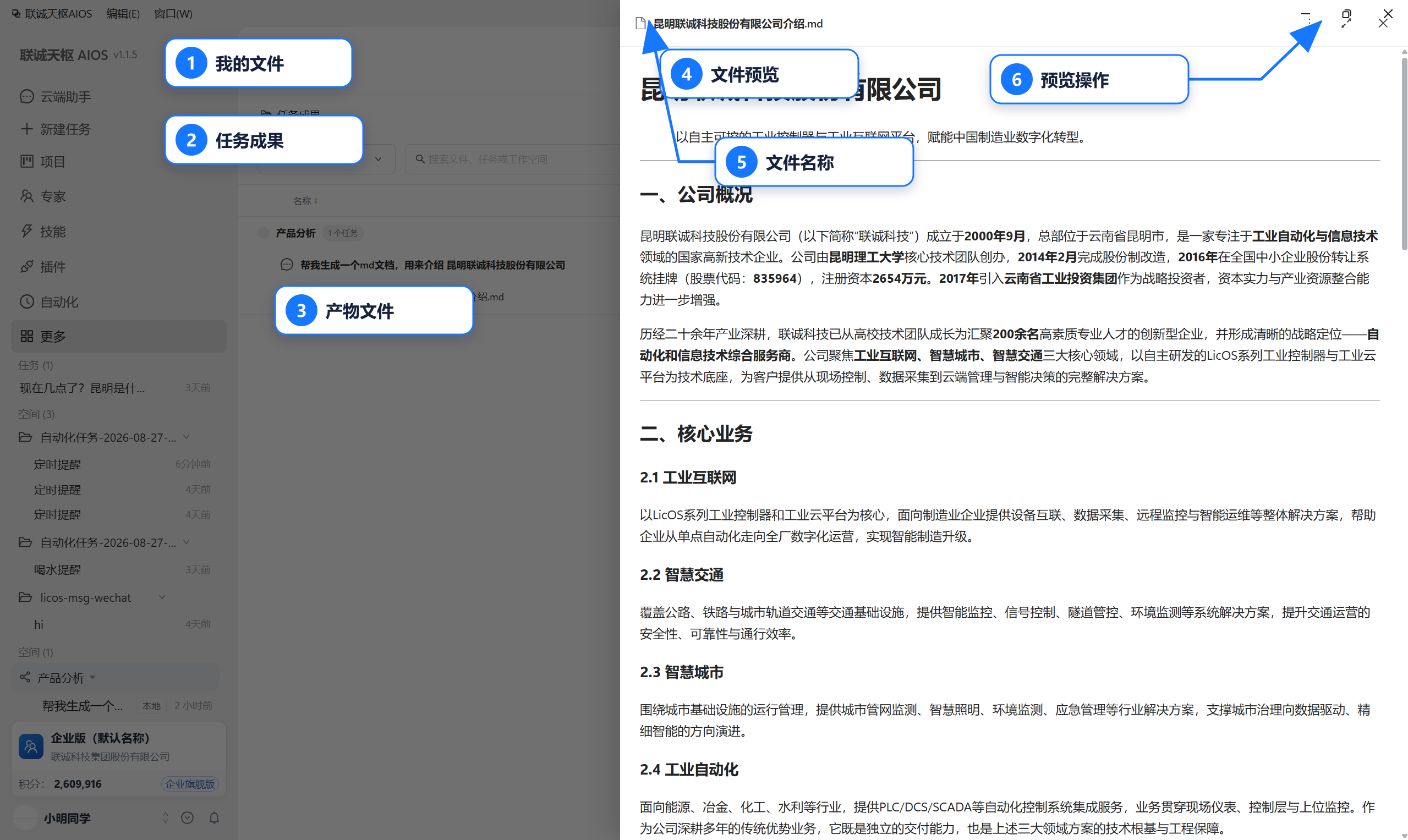Open the 技能 lightning icon
Viewport: 1408px width, 840px height.
coord(26,231)
